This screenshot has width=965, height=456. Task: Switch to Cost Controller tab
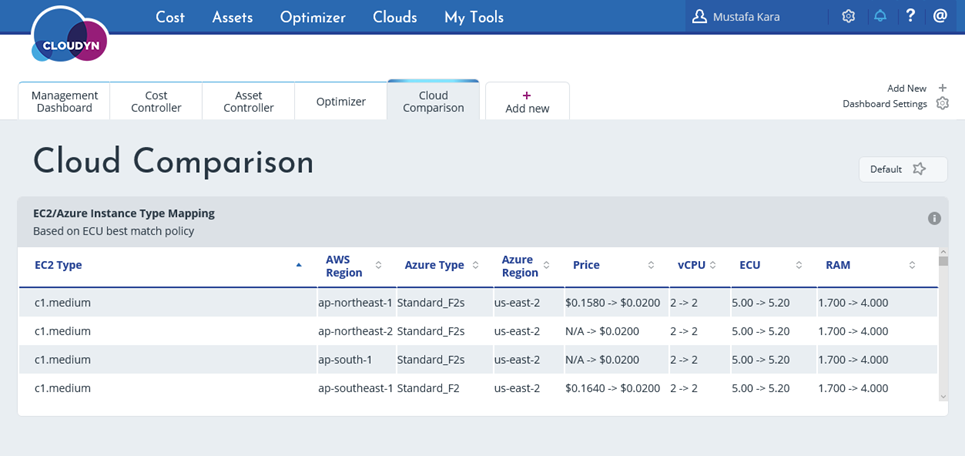156,102
